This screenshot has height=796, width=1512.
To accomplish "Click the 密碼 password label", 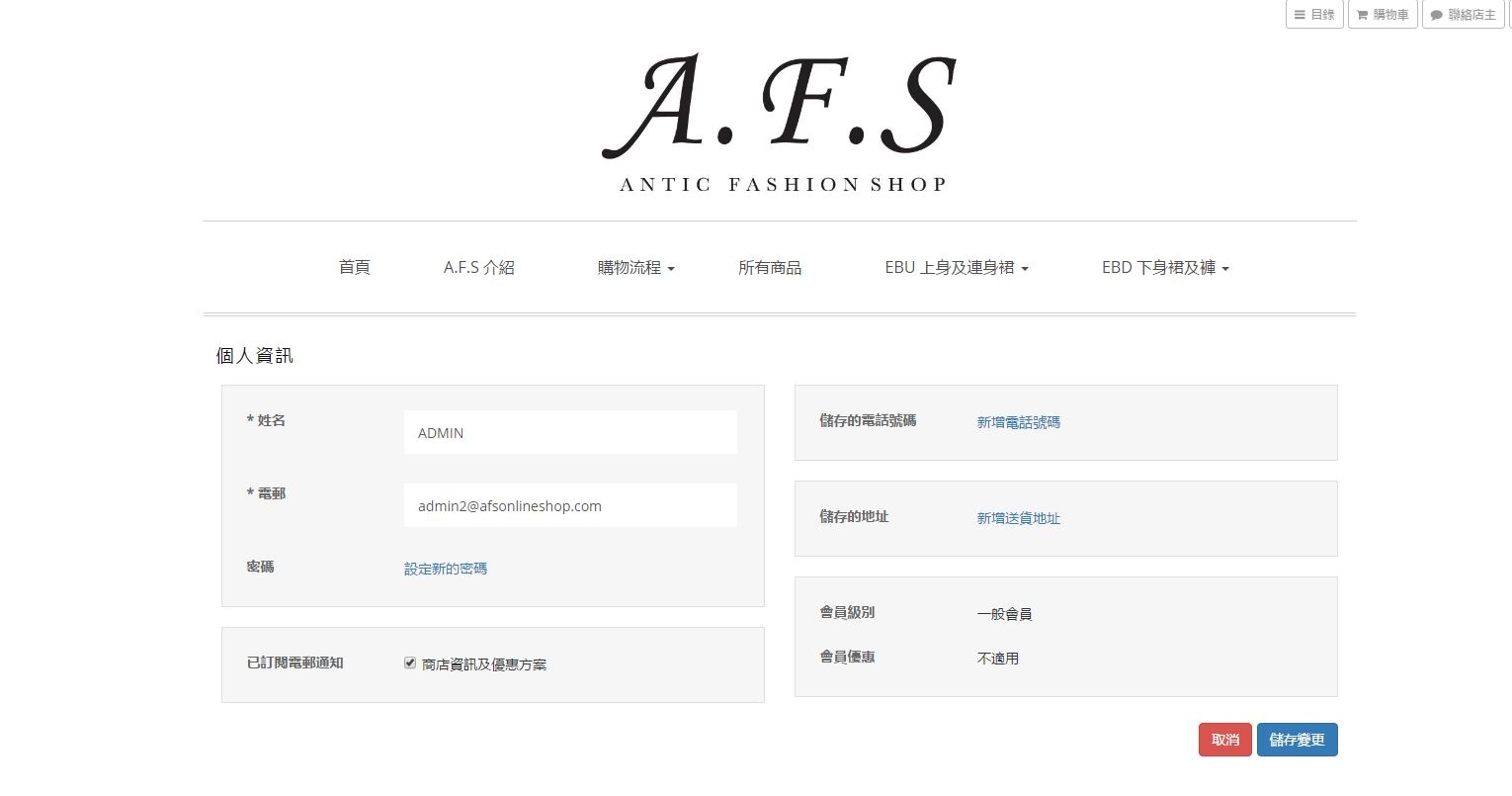I will pyautogui.click(x=261, y=567).
